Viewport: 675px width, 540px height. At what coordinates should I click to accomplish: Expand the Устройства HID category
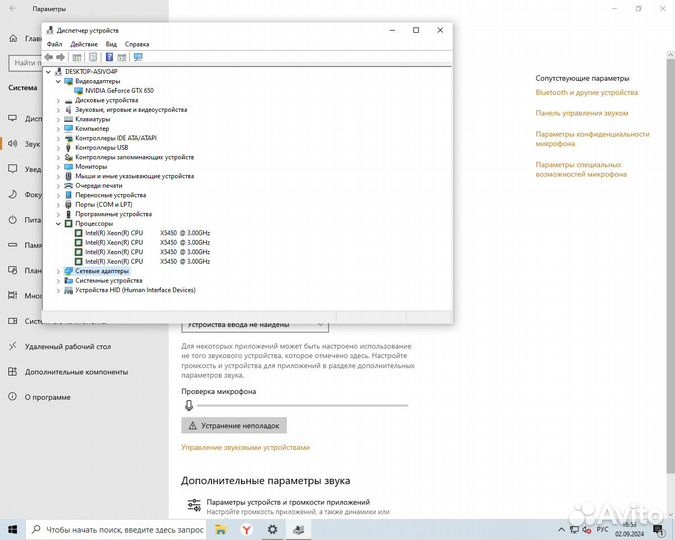click(58, 290)
